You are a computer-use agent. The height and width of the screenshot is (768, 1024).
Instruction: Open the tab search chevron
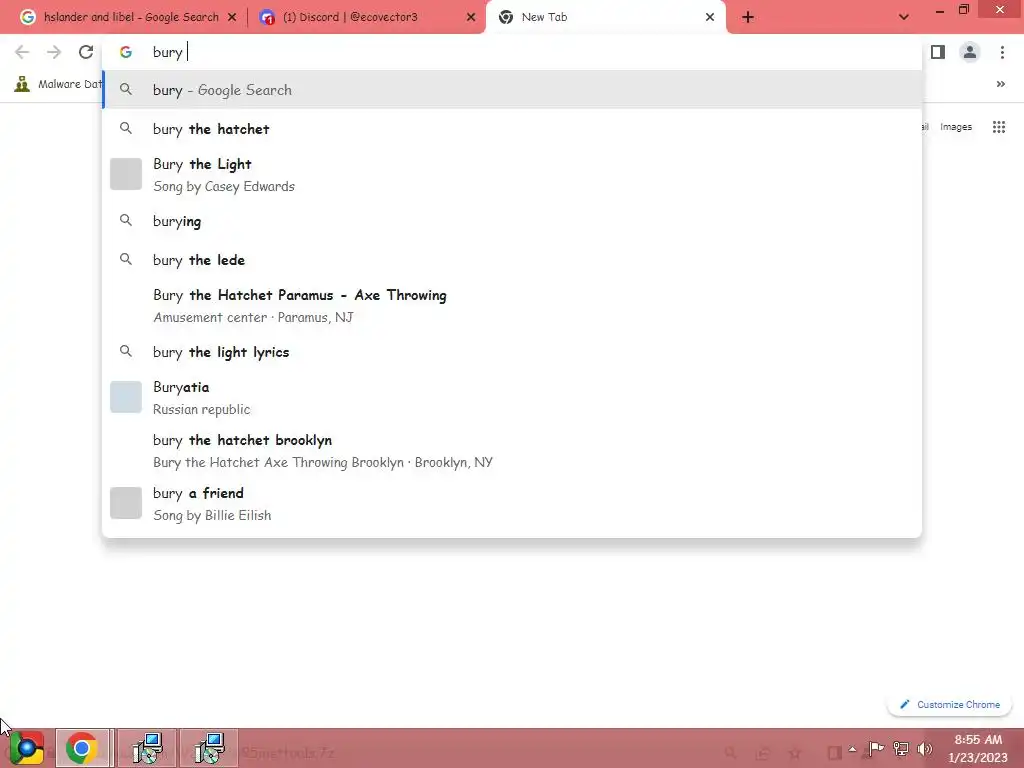pyautogui.click(x=904, y=17)
